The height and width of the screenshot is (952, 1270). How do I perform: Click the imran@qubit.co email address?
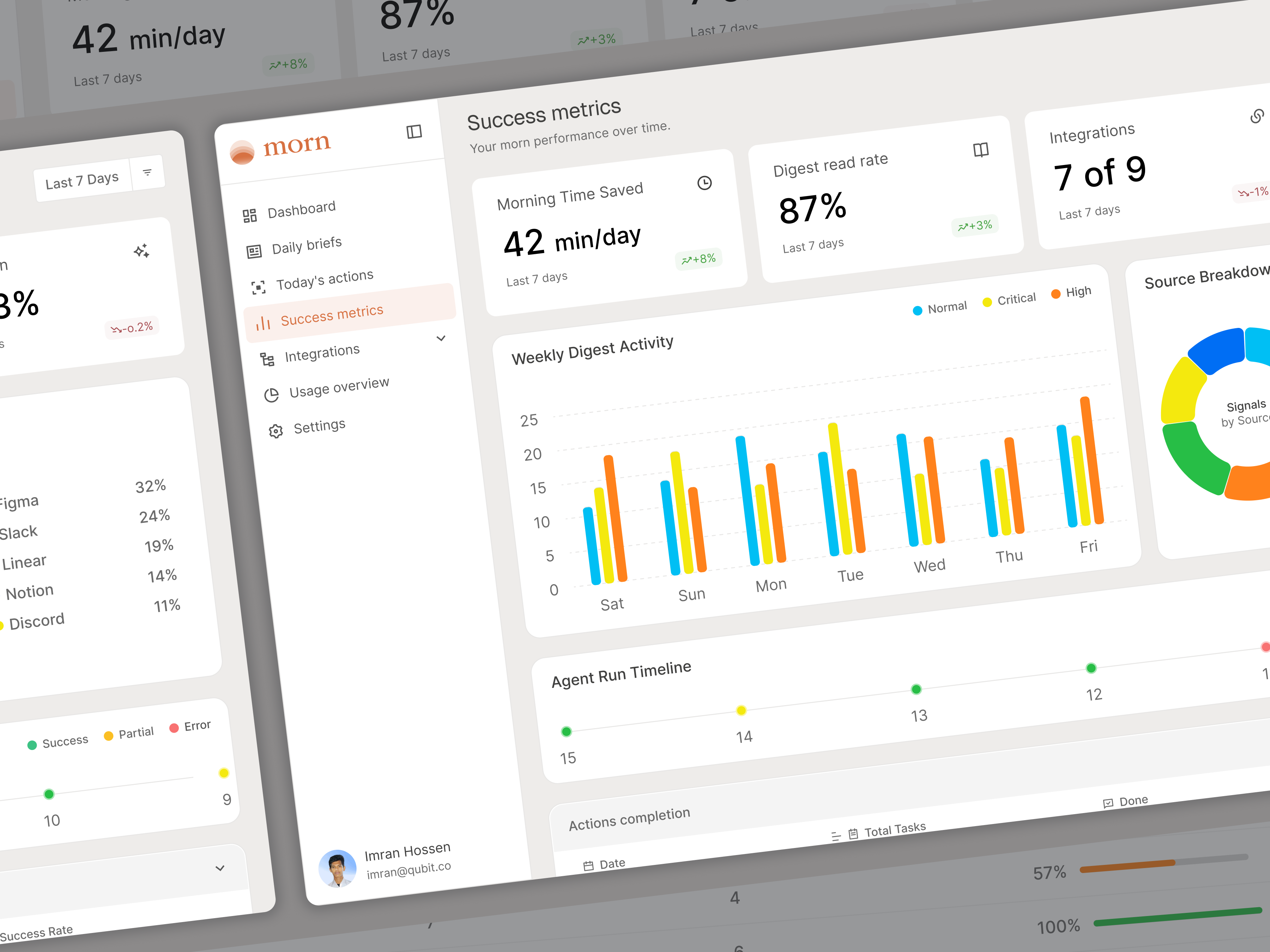(409, 870)
